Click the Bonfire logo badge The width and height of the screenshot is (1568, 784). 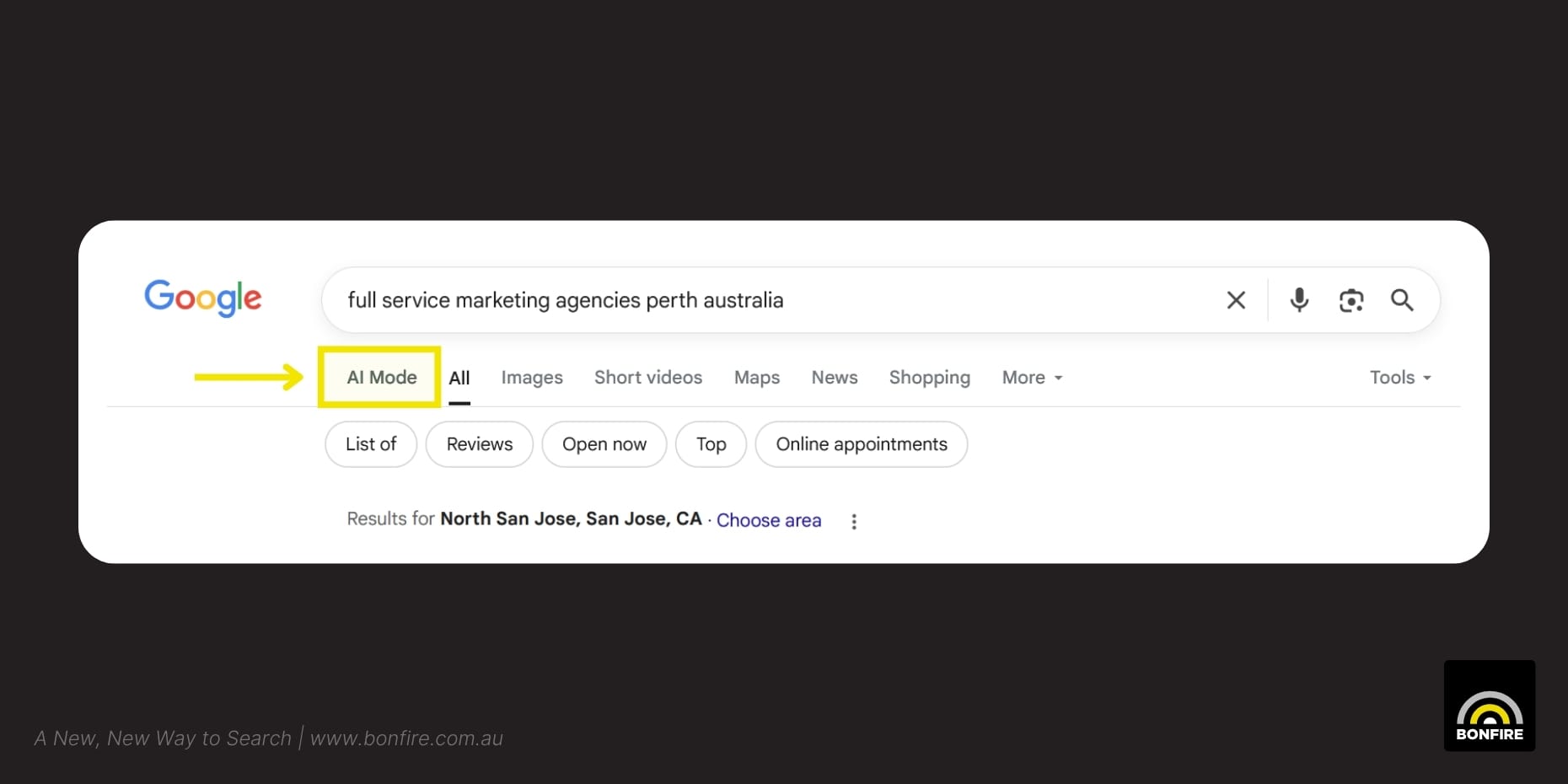pyautogui.click(x=1489, y=706)
